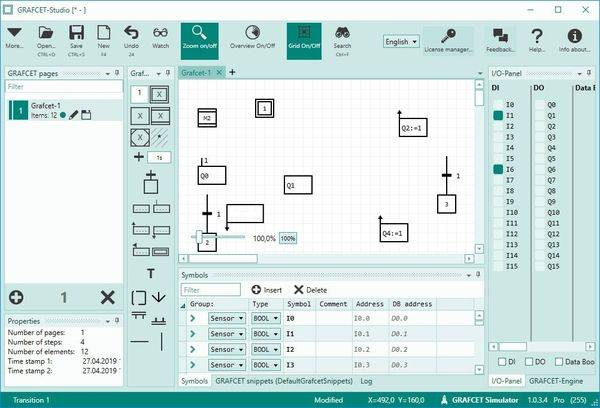This screenshot has height=408, width=600.
Task: Click the canvas horizontal scrollbar thumb
Action: coord(223,259)
